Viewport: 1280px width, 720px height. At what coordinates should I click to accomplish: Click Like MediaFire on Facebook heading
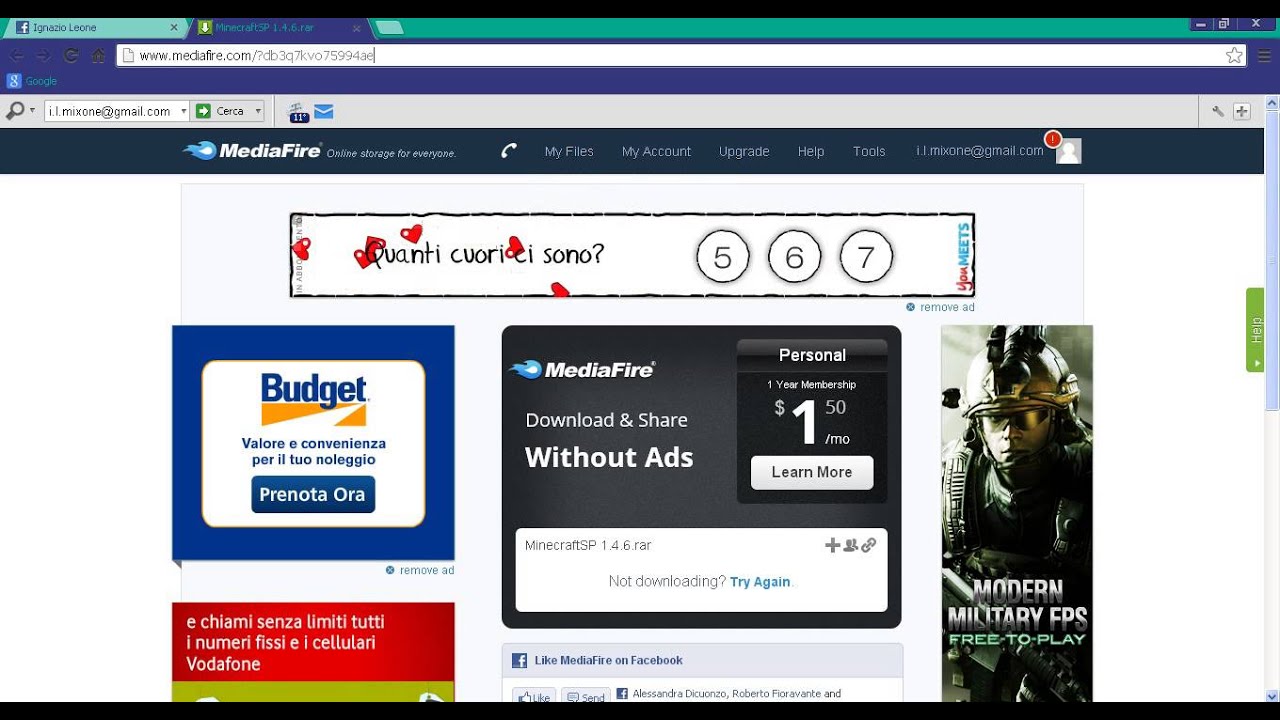point(608,660)
